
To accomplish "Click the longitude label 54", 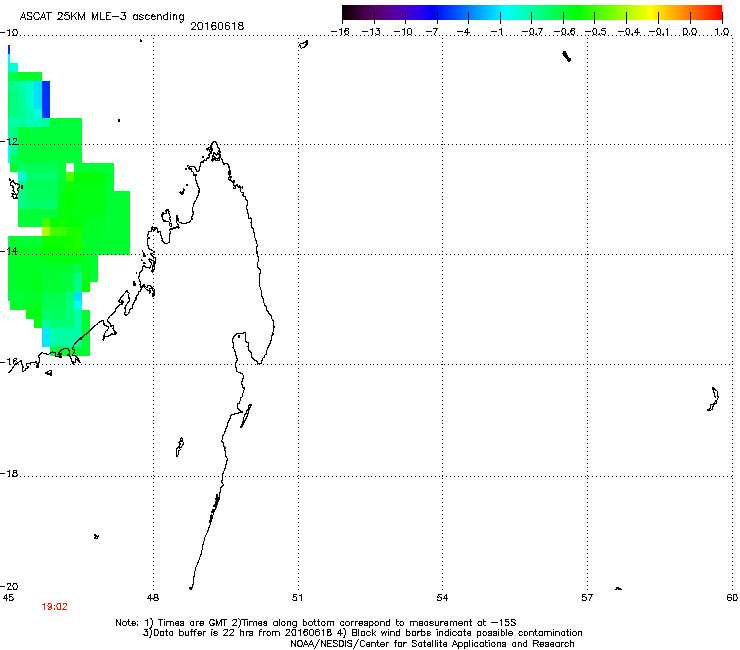I will pyautogui.click(x=442, y=598).
